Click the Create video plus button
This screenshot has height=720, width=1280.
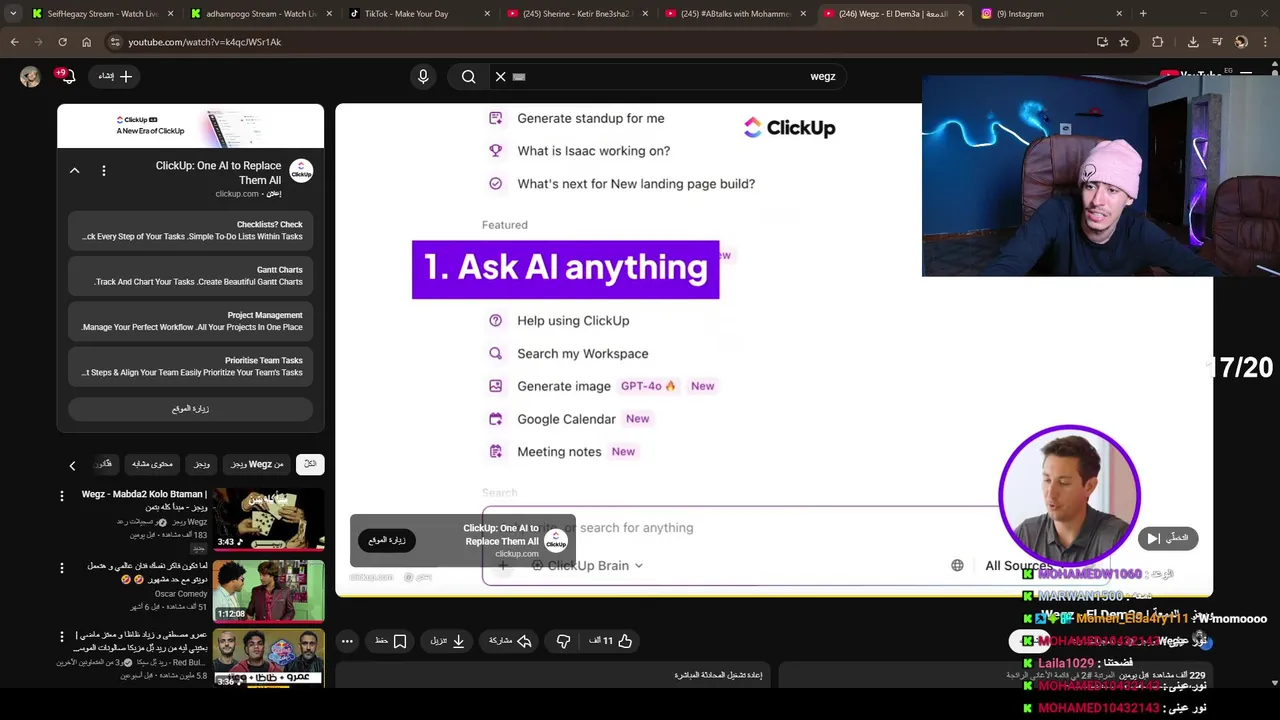pyautogui.click(x=116, y=76)
